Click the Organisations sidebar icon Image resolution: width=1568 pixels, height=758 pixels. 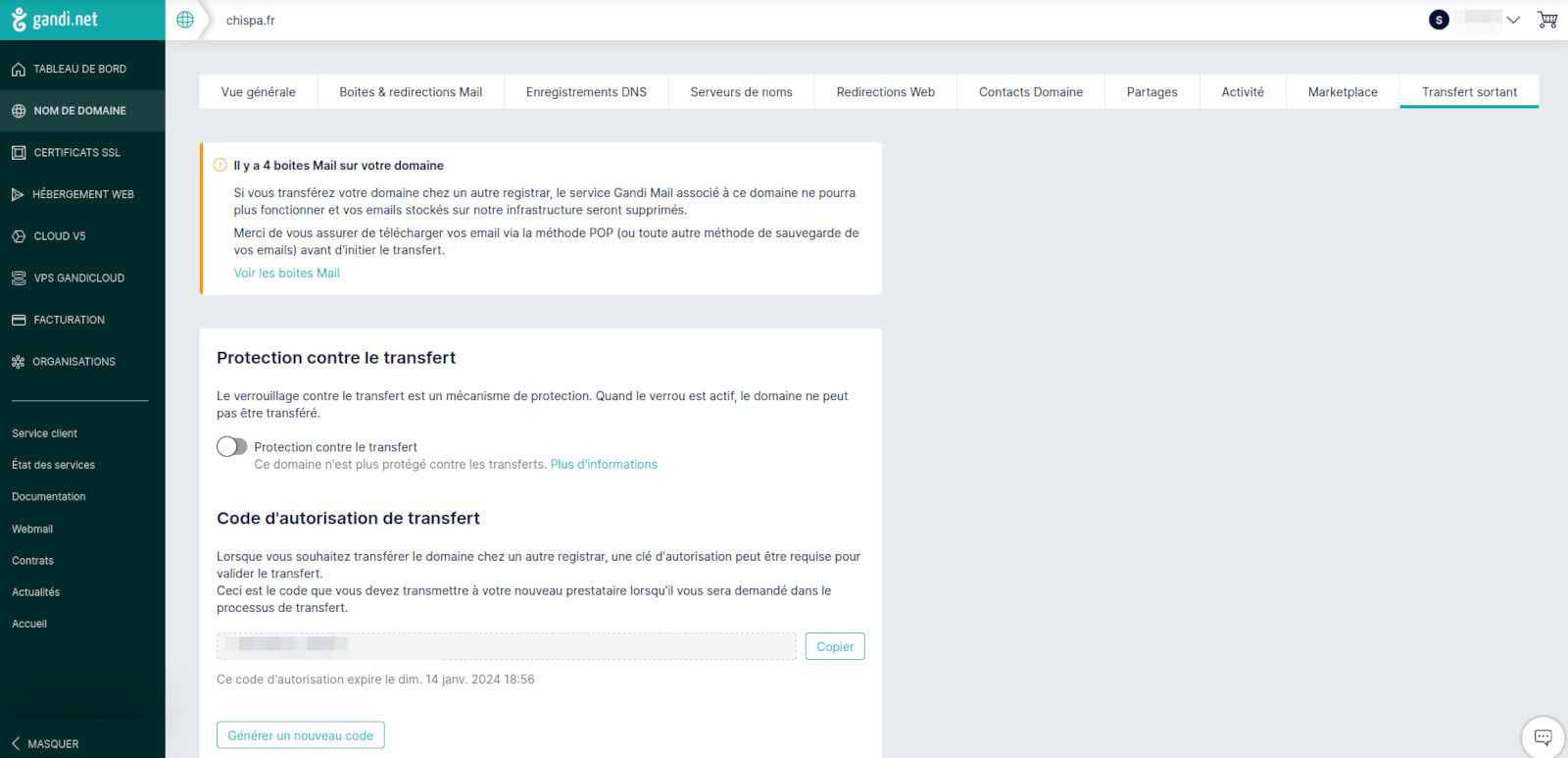(18, 362)
